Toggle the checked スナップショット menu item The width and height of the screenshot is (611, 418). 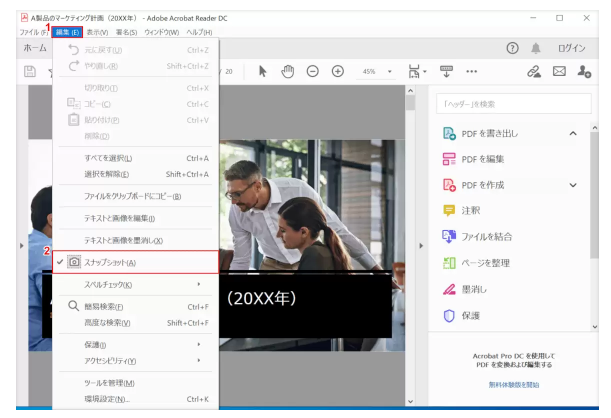pyautogui.click(x=135, y=262)
